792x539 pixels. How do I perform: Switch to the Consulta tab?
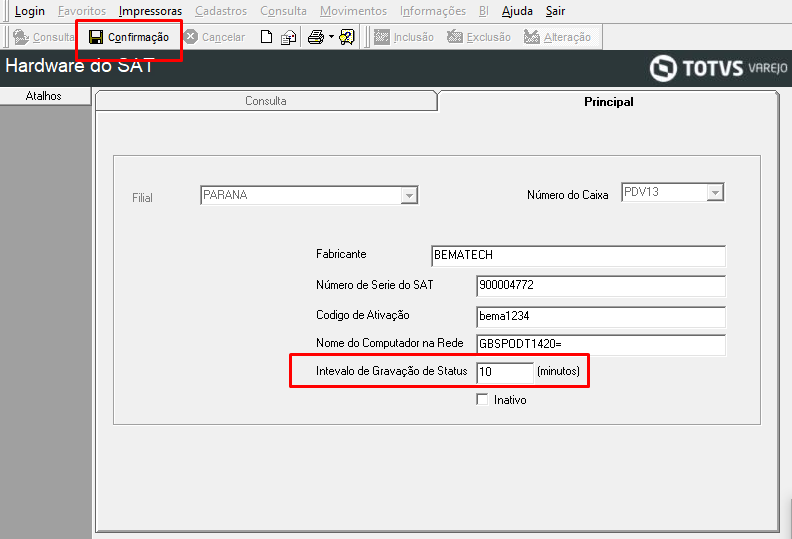(x=266, y=101)
